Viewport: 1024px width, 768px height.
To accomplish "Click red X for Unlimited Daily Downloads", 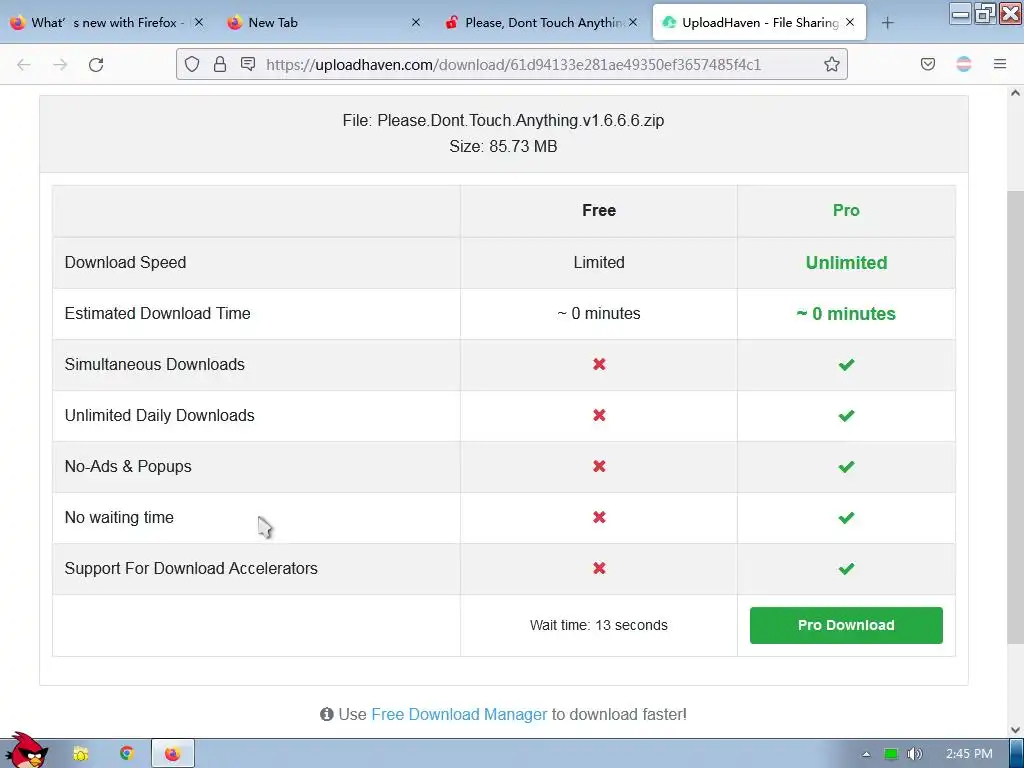I will click(599, 415).
